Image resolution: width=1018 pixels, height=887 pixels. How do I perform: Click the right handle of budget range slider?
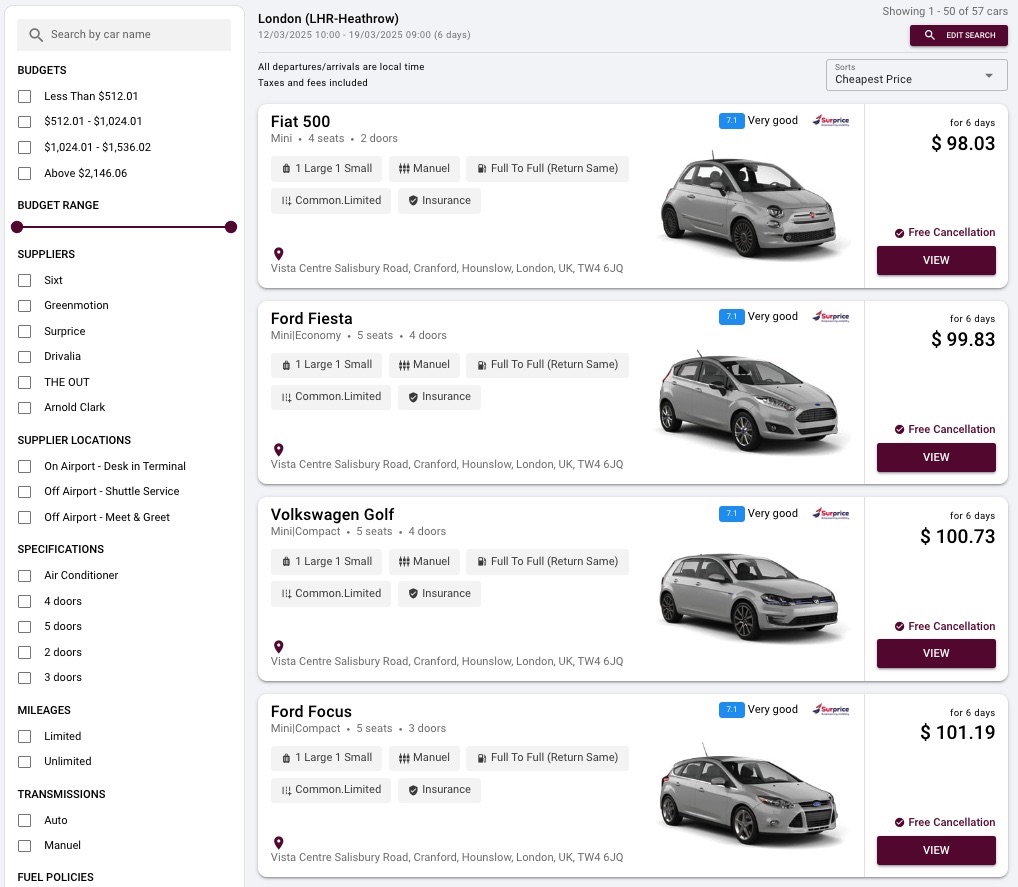230,227
